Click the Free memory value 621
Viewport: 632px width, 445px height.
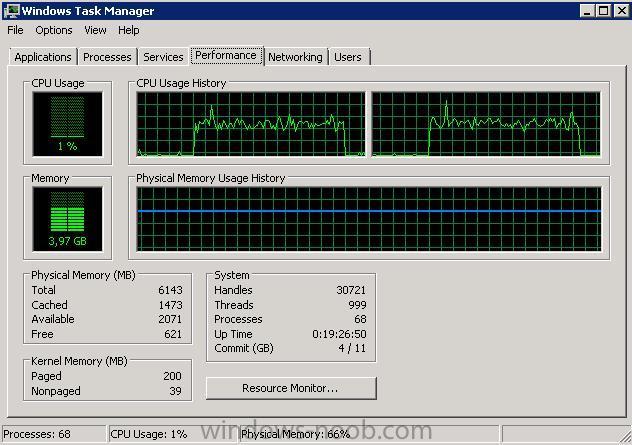point(173,334)
